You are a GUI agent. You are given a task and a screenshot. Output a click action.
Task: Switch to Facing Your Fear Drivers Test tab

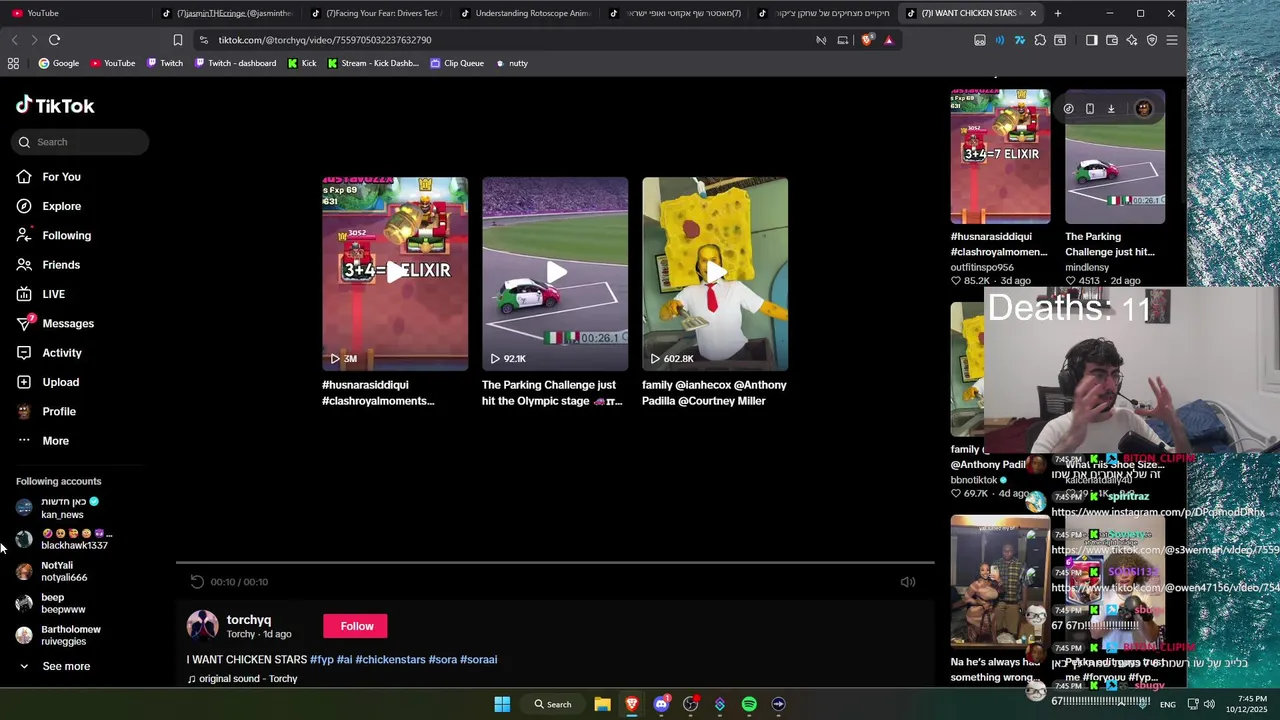pos(378,13)
